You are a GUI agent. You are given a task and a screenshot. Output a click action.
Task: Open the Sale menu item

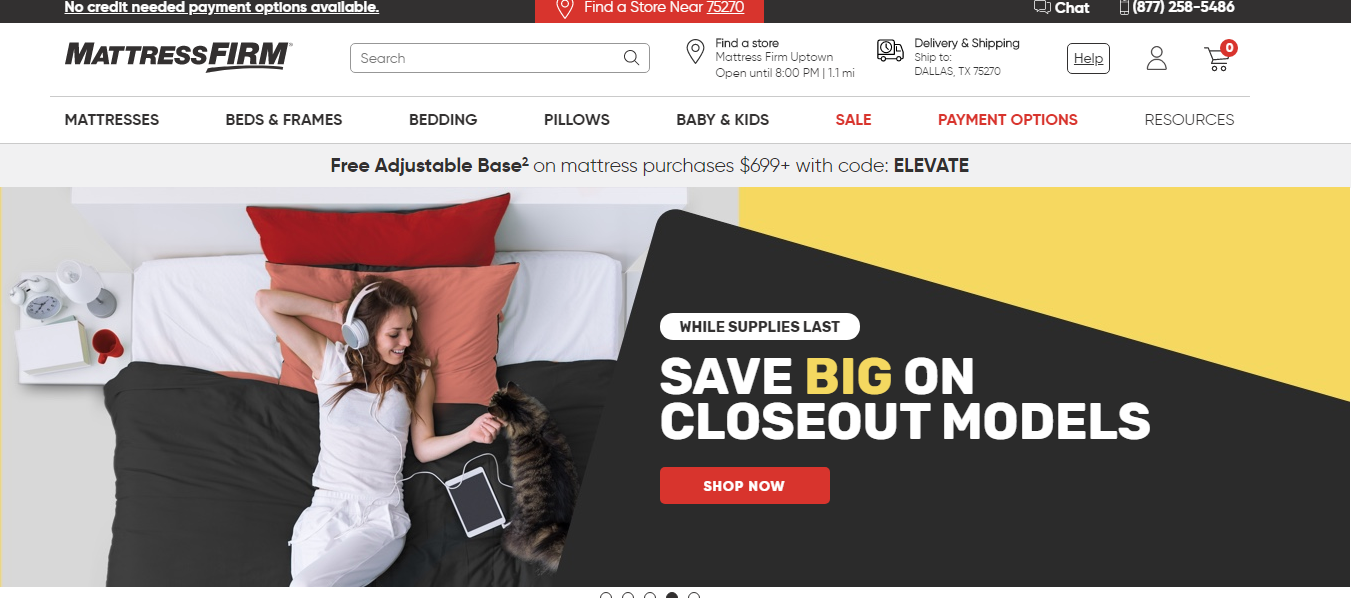(x=853, y=120)
